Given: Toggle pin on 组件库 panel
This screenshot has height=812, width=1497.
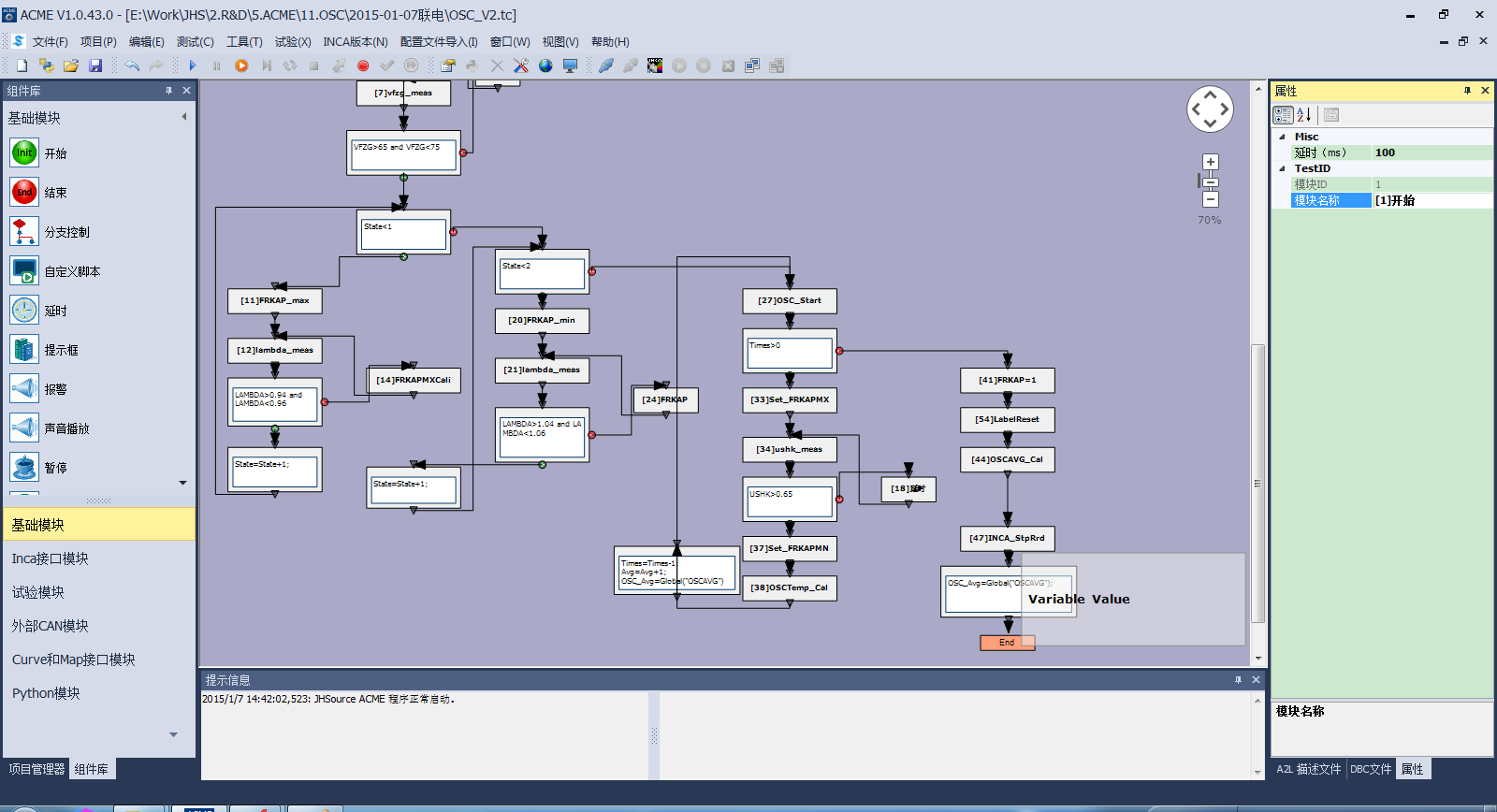Looking at the screenshot, I should pos(169,91).
